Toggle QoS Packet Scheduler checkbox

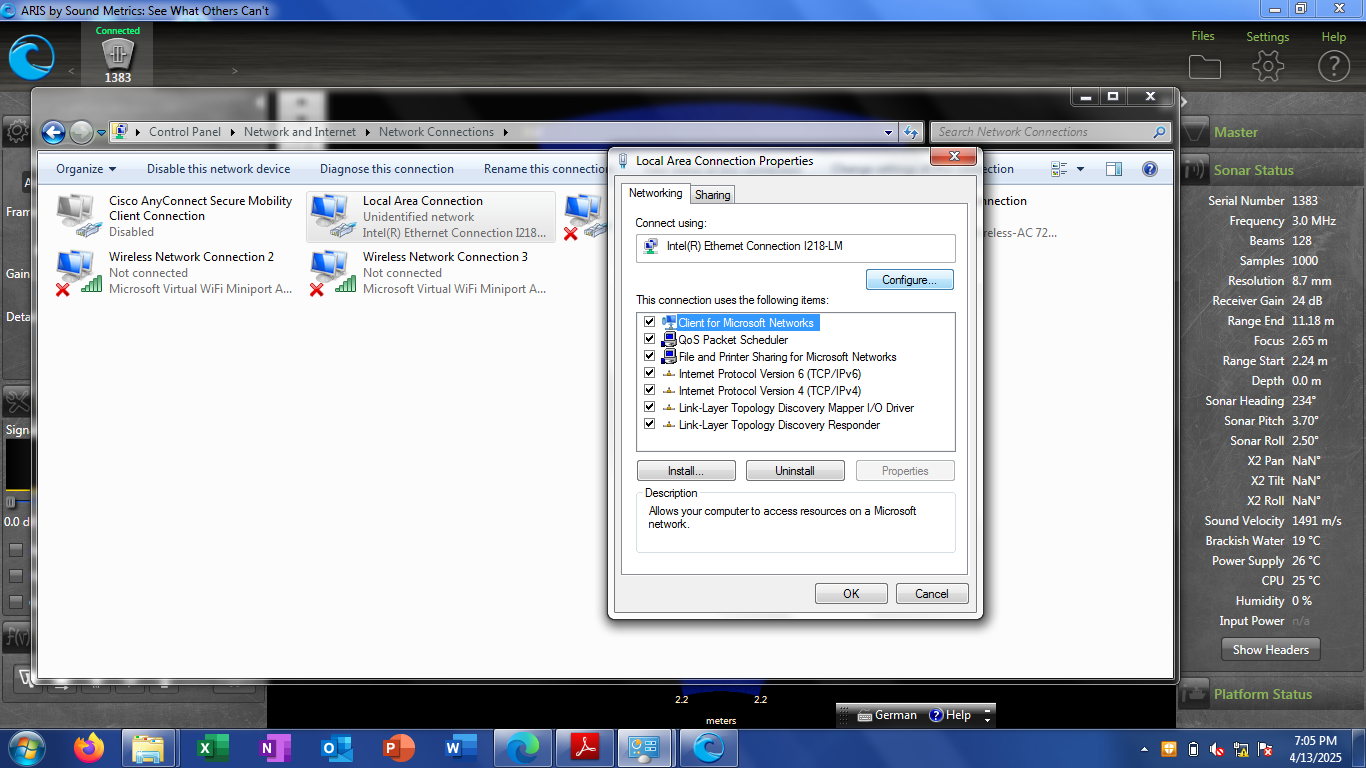point(650,340)
